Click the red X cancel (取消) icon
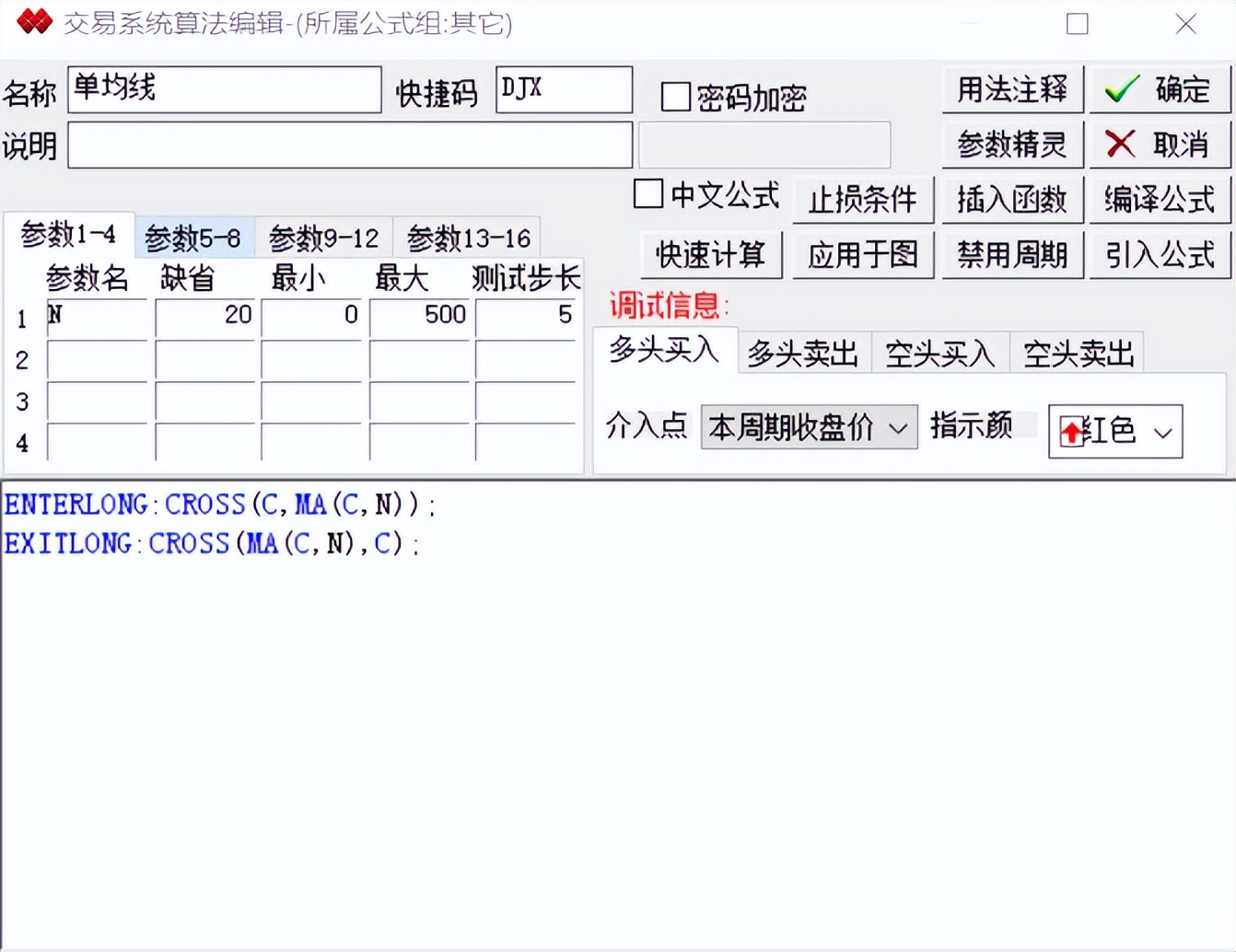 [x=1120, y=144]
